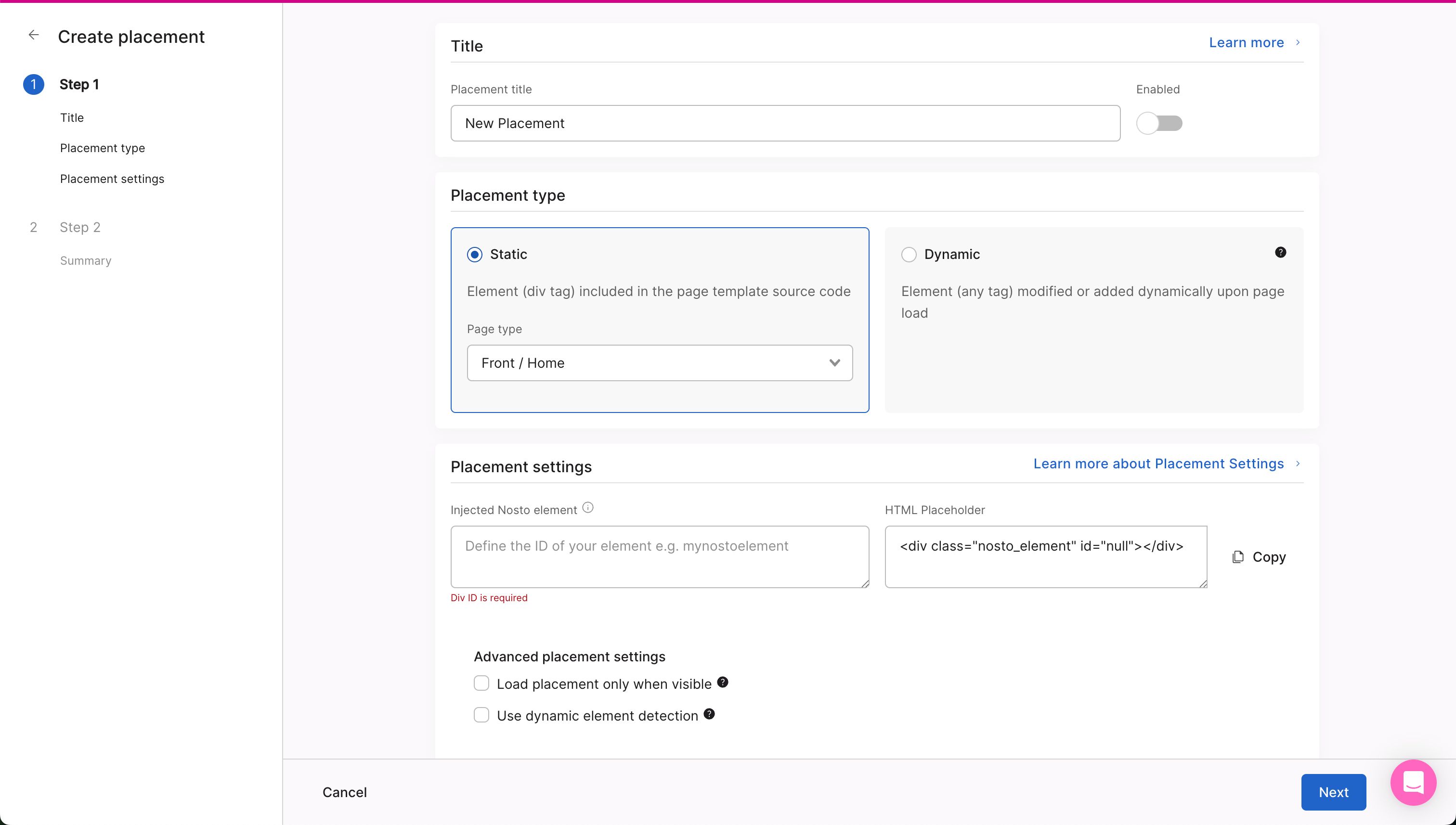The width and height of the screenshot is (1456, 825).
Task: Check Use dynamic element detection
Action: (481, 715)
